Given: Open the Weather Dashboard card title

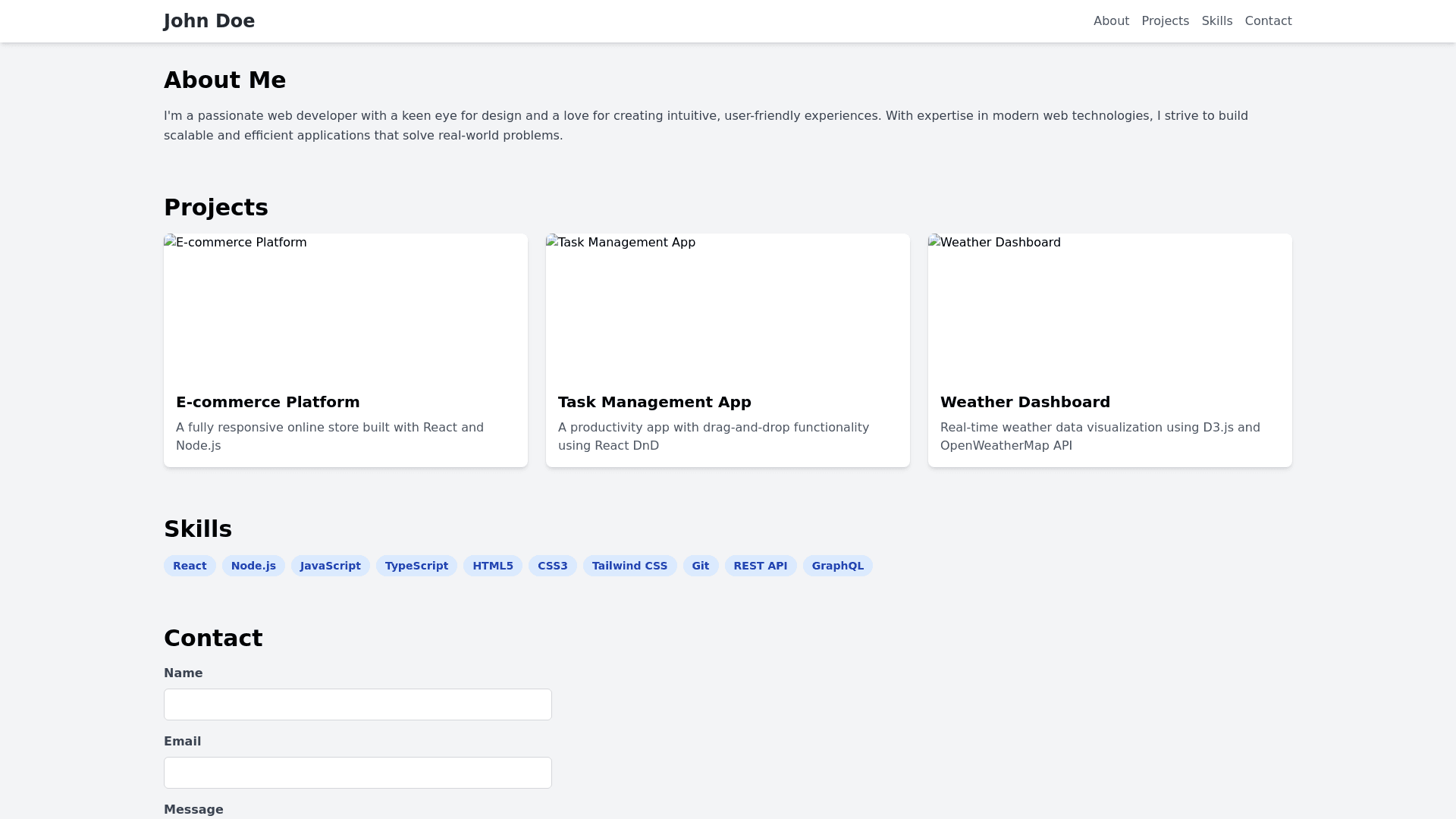Looking at the screenshot, I should pos(1025,402).
